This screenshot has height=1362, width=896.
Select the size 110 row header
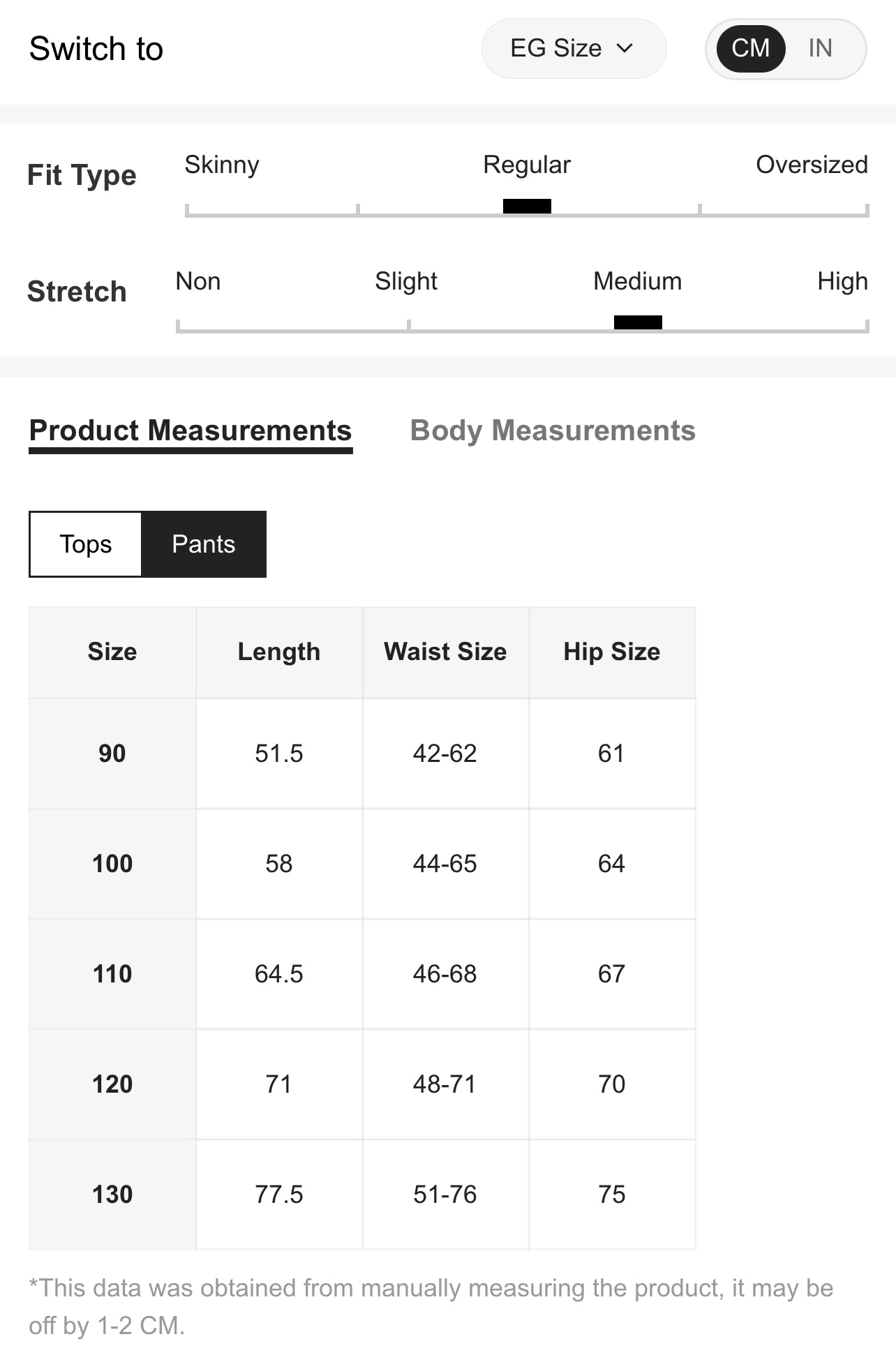click(112, 974)
